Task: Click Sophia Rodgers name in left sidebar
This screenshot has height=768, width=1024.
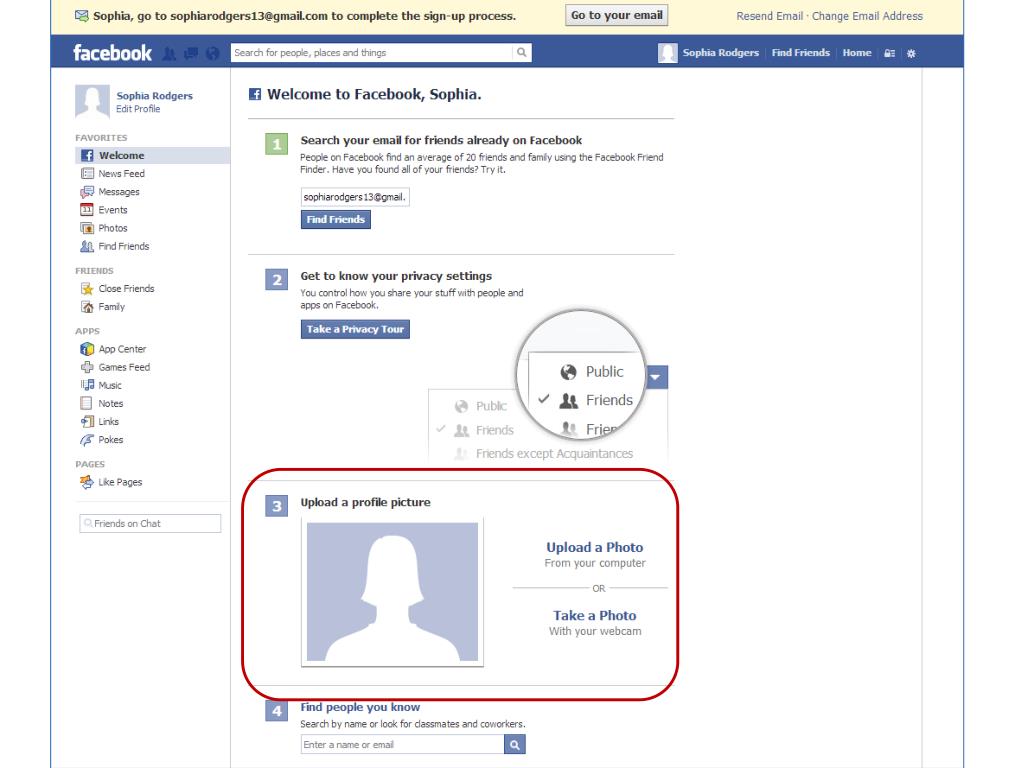Action: pyautogui.click(x=155, y=95)
